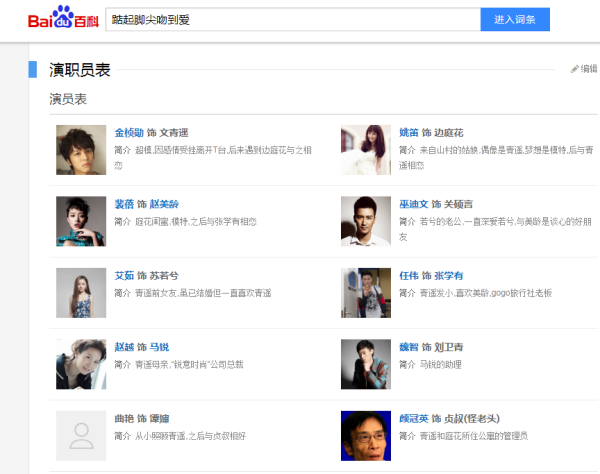Open 姚笛's actor photo

point(366,150)
